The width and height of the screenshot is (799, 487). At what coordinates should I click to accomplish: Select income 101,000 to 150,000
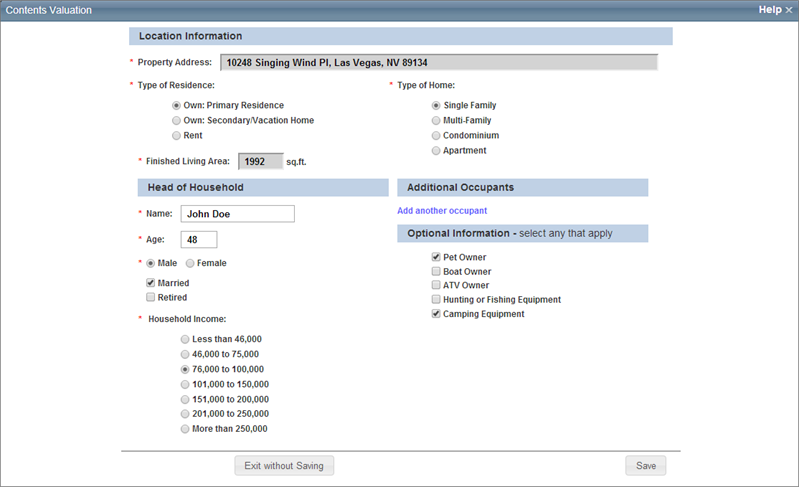coord(184,384)
